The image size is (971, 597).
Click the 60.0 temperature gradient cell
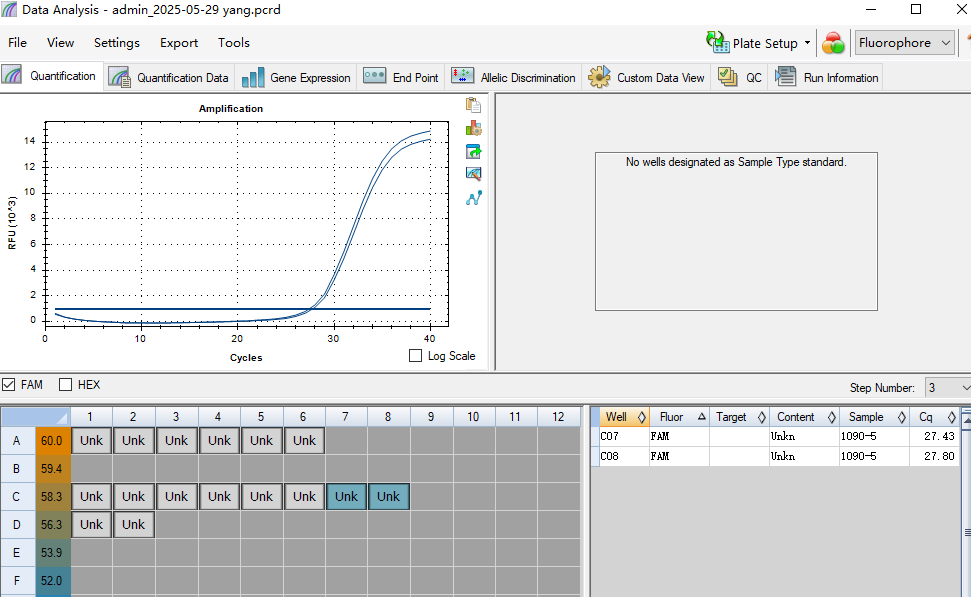tap(53, 440)
